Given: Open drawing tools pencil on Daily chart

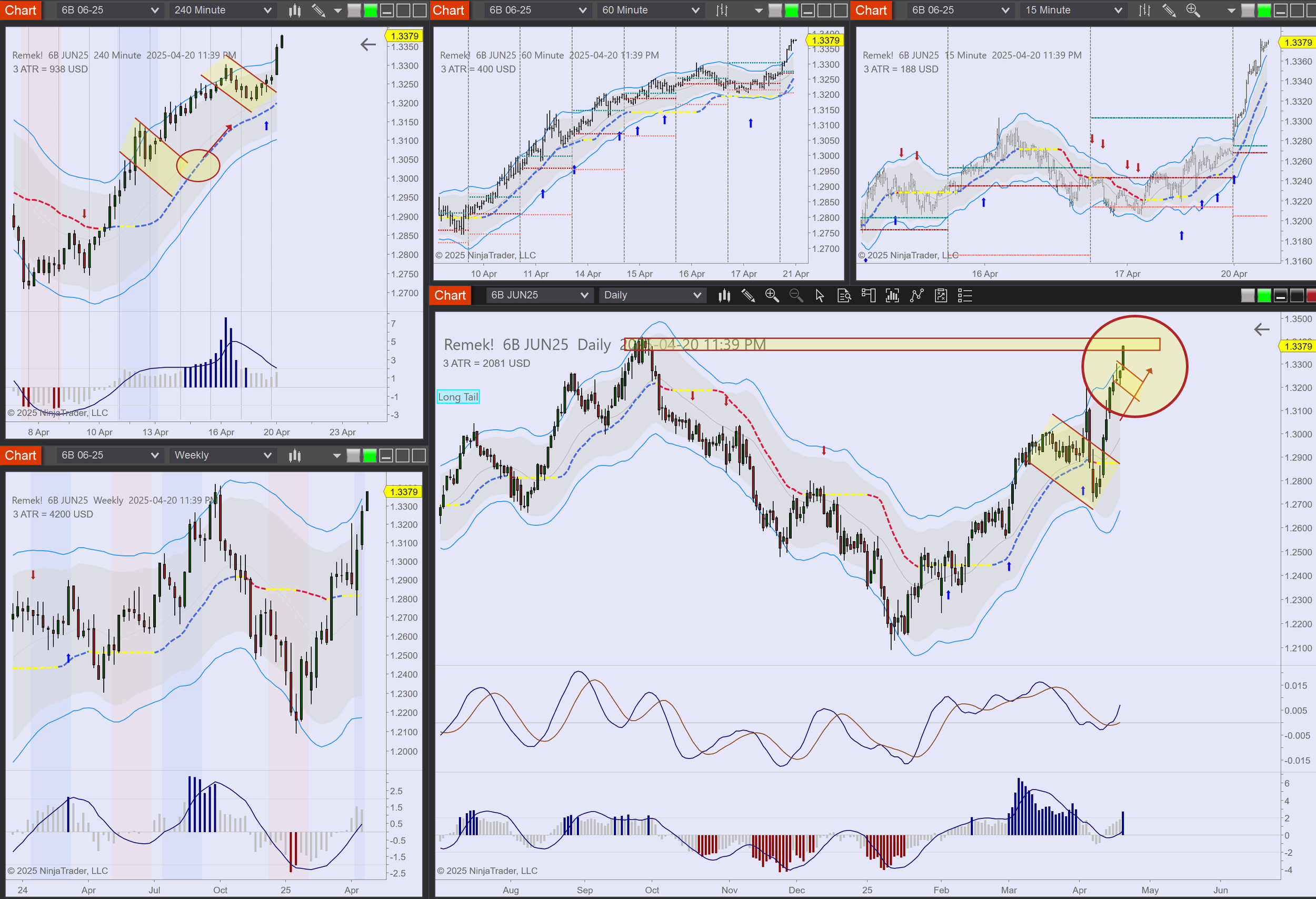Looking at the screenshot, I should point(747,295).
